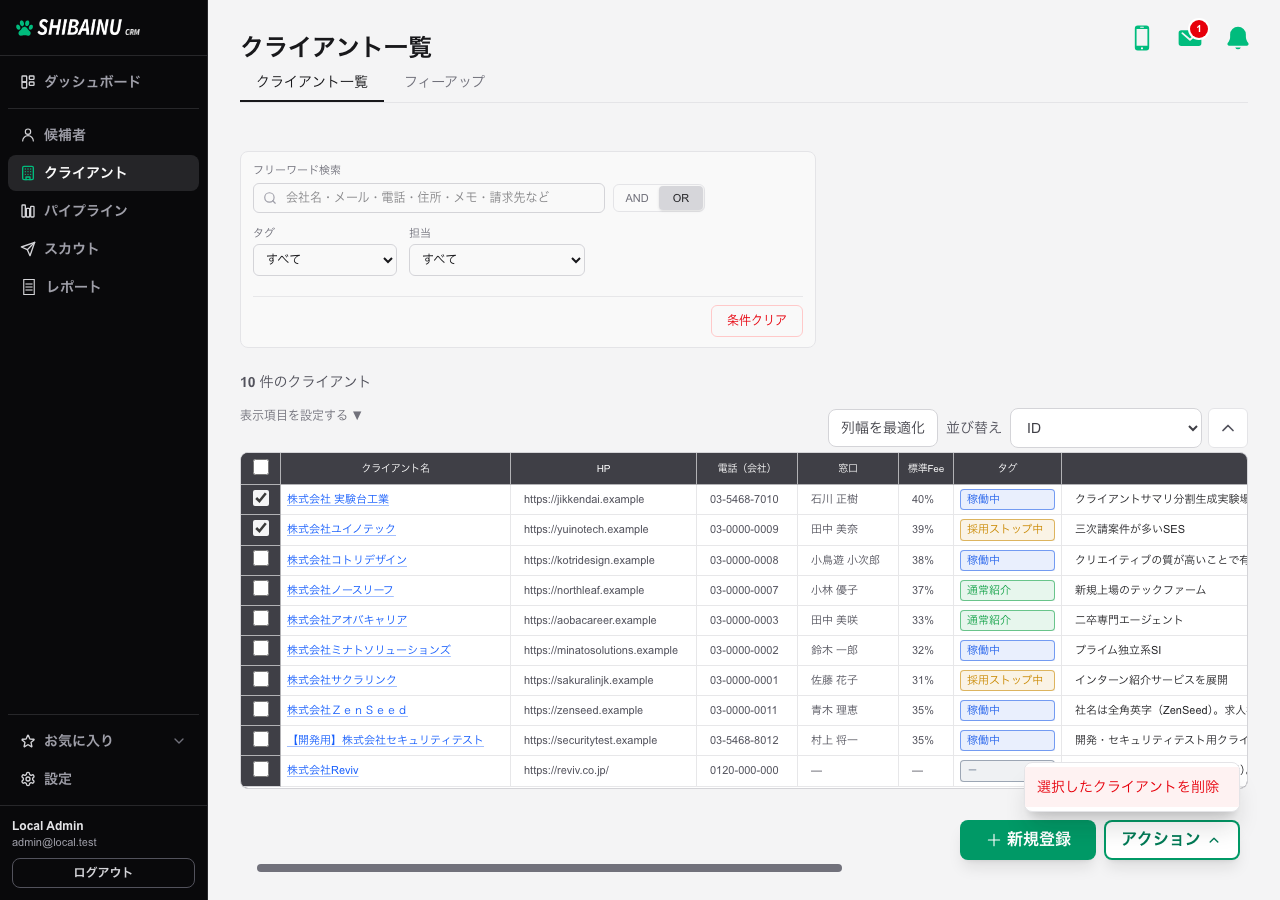Expand 表示項目を設定する column settings
Screen dimensions: 1280x900
pos(301,415)
